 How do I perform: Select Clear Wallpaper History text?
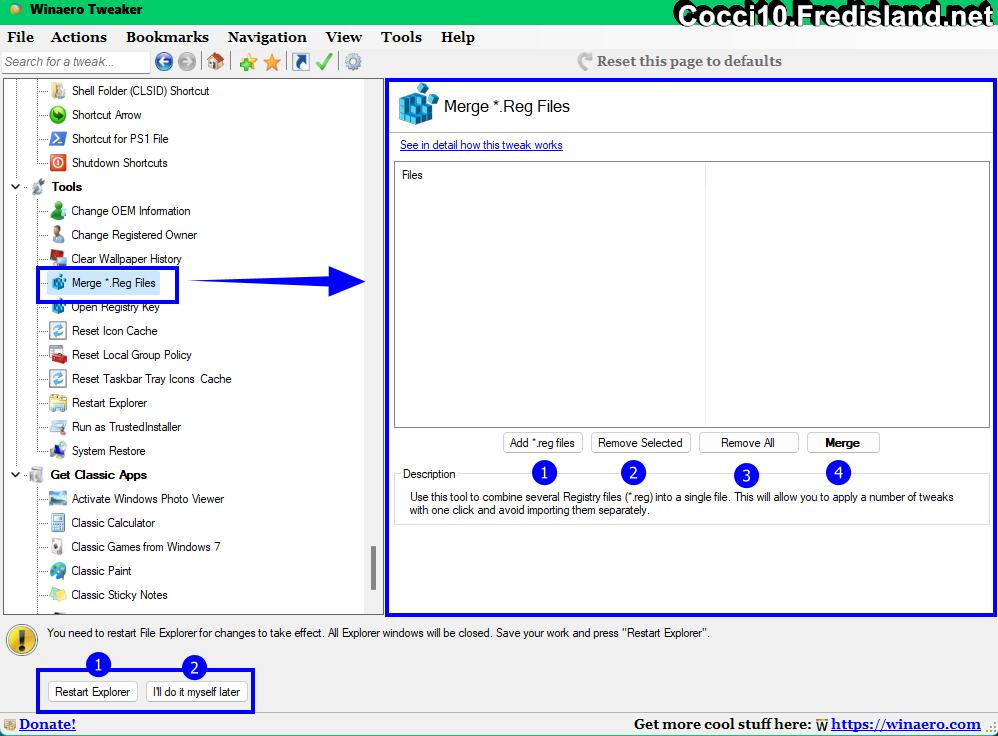pos(126,259)
